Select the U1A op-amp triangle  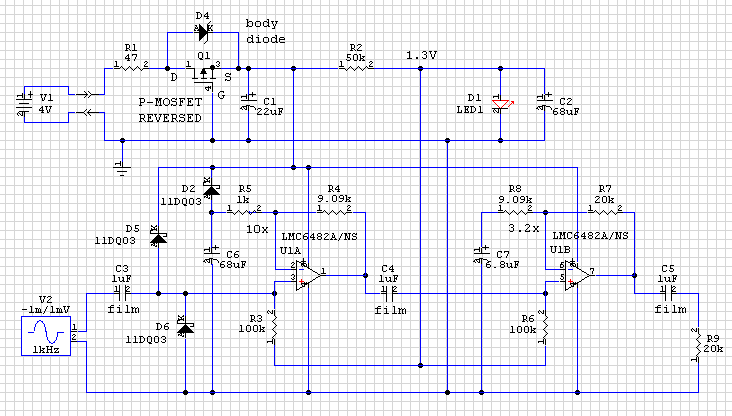click(x=308, y=275)
